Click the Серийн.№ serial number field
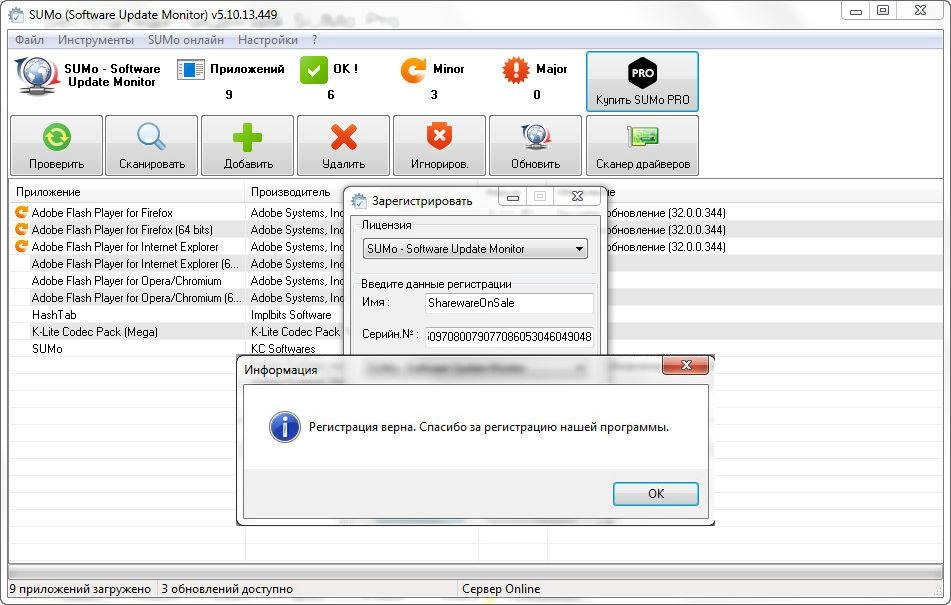This screenshot has width=951, height=605. pyautogui.click(x=509, y=336)
